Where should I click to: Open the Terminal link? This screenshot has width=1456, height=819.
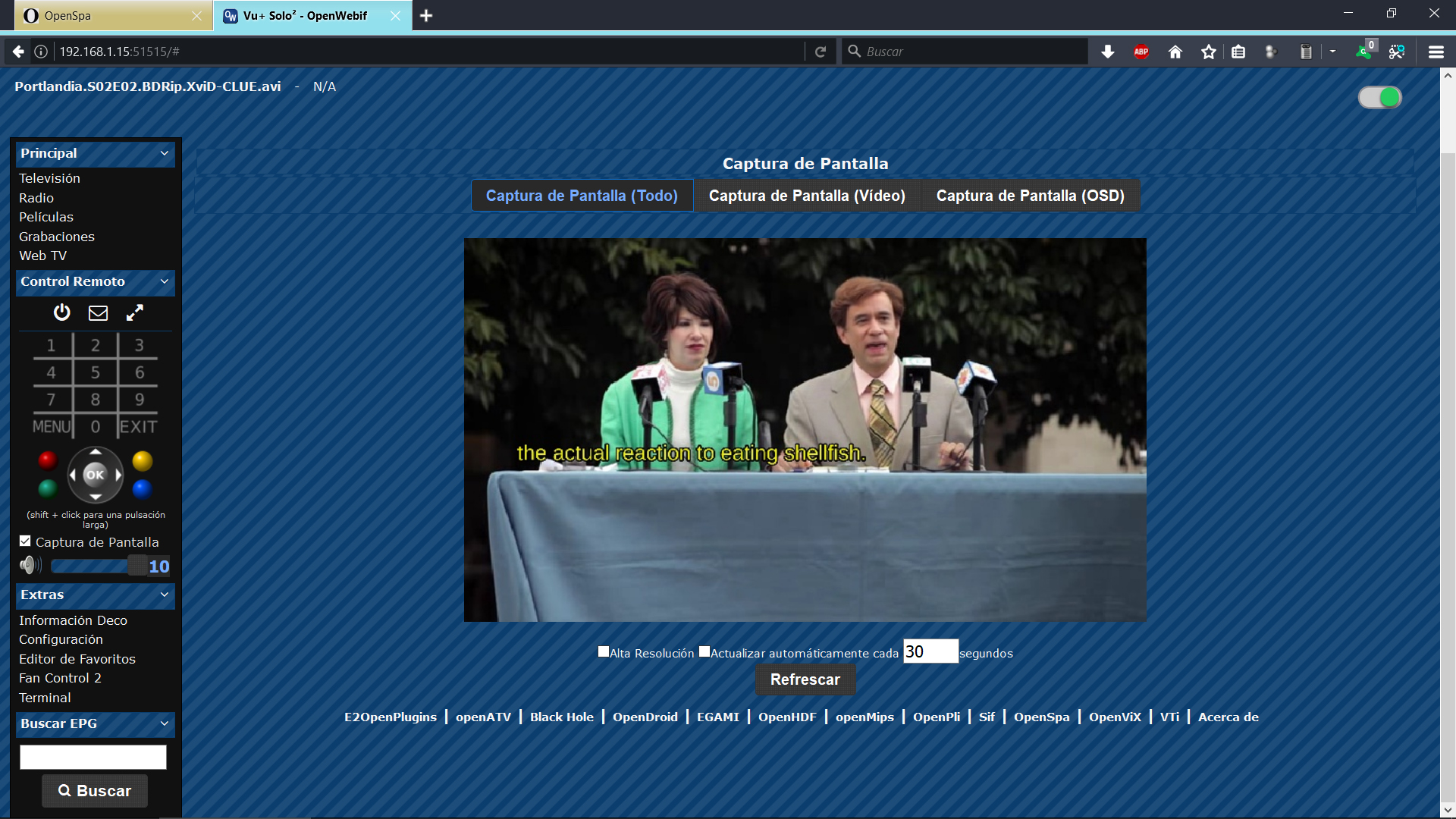tap(45, 698)
